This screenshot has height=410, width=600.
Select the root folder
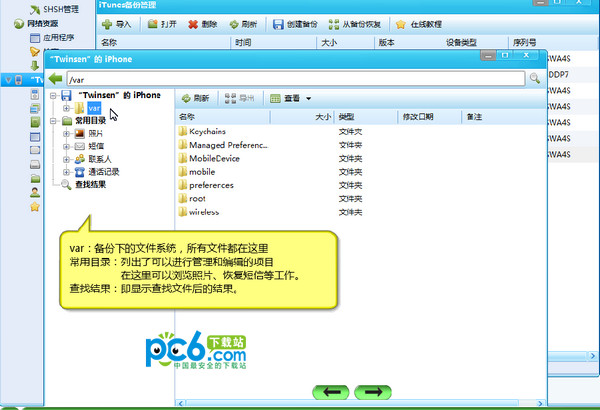pos(197,199)
